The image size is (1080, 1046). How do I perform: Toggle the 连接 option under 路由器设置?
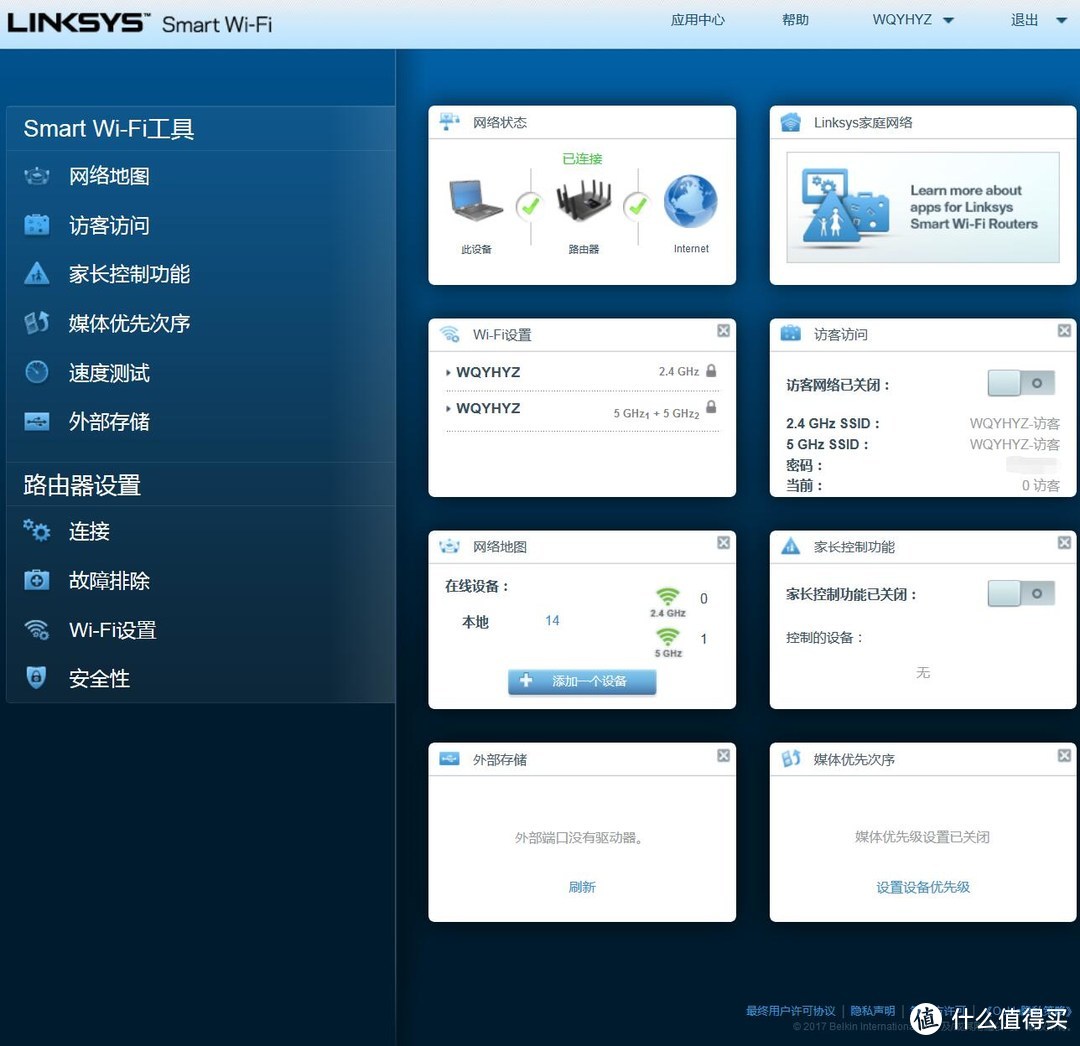(88, 531)
